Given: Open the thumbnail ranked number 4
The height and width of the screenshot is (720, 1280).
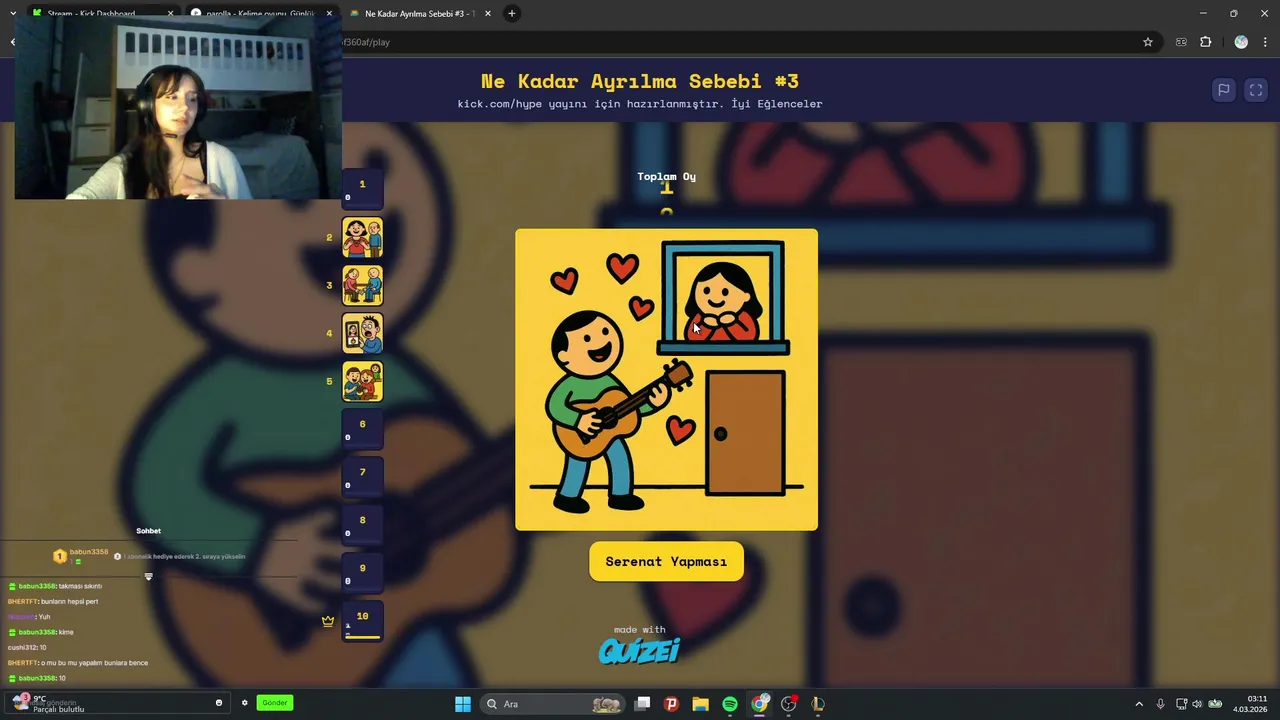Looking at the screenshot, I should pyautogui.click(x=362, y=333).
